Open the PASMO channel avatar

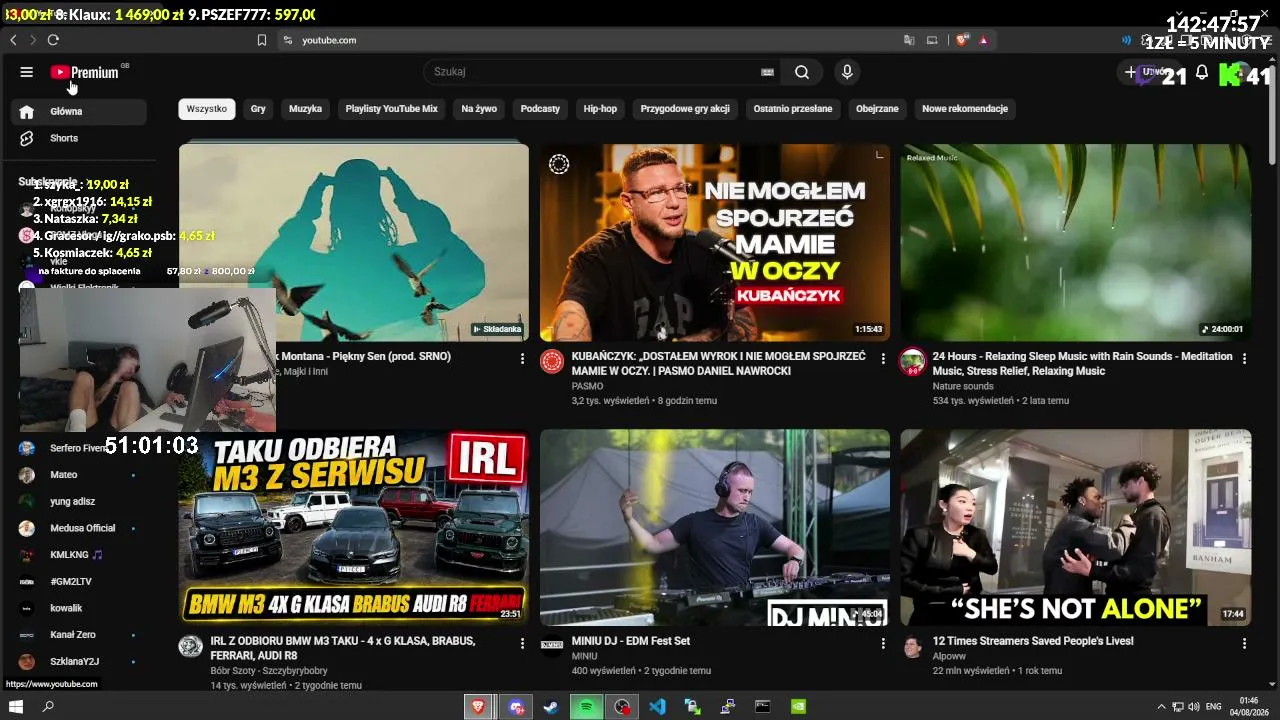(552, 362)
